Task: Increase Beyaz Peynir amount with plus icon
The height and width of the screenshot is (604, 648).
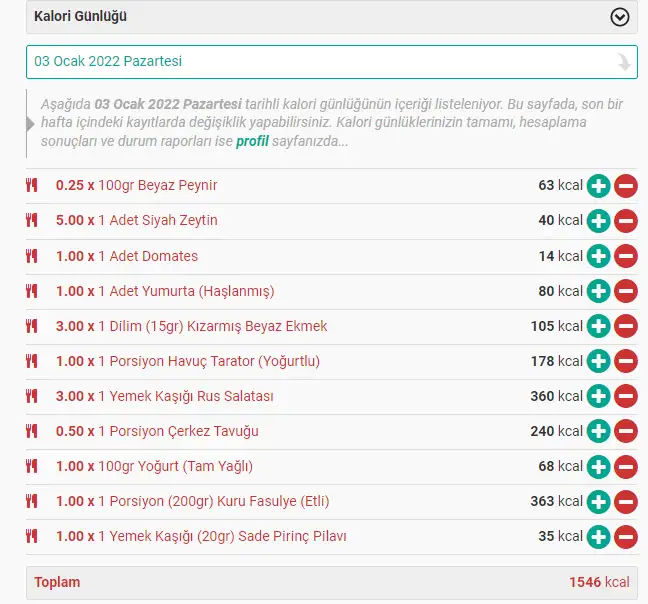Action: point(598,186)
